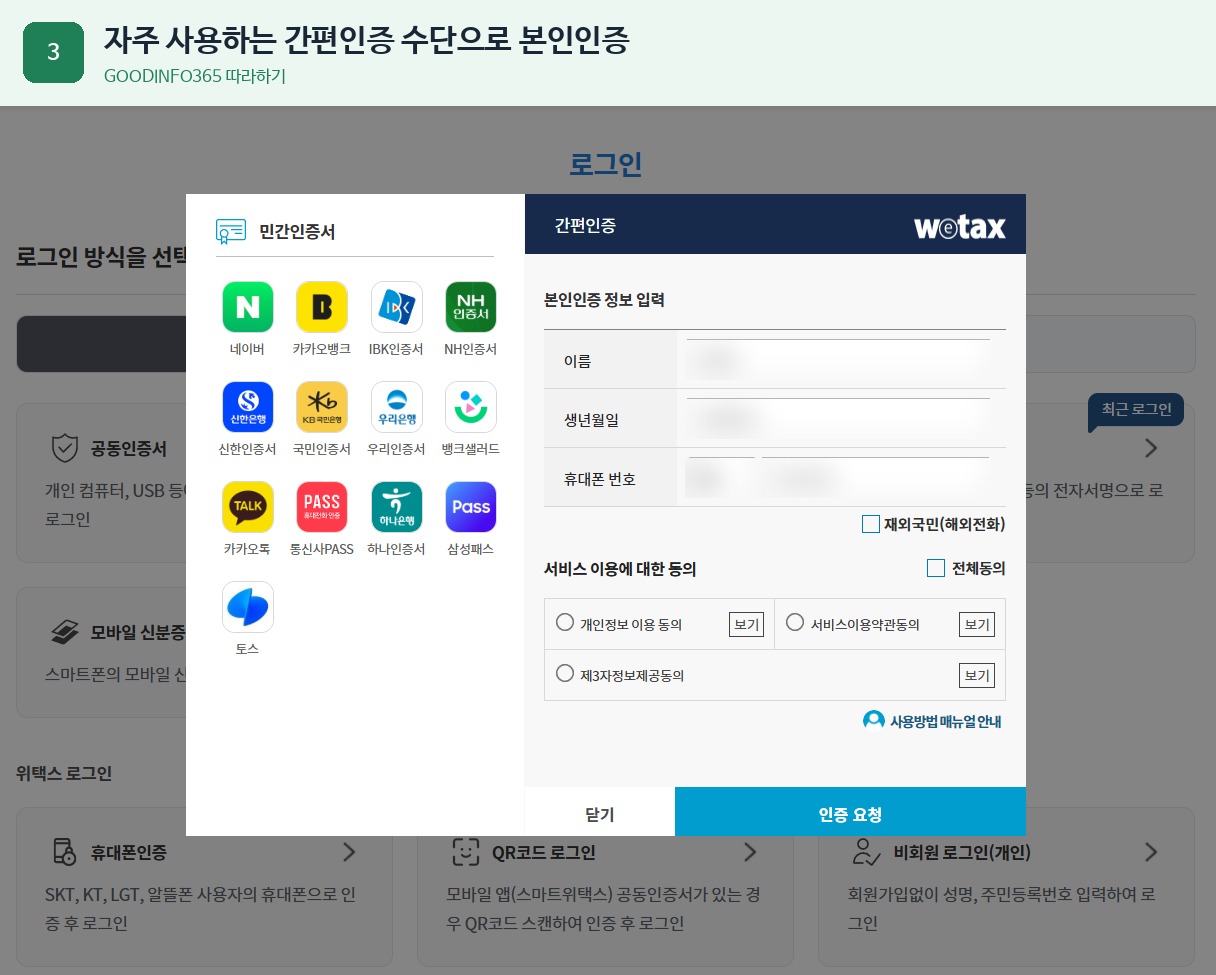Click the 모바일 신분증 icon
Screen dimensions: 1216x975
point(65,632)
